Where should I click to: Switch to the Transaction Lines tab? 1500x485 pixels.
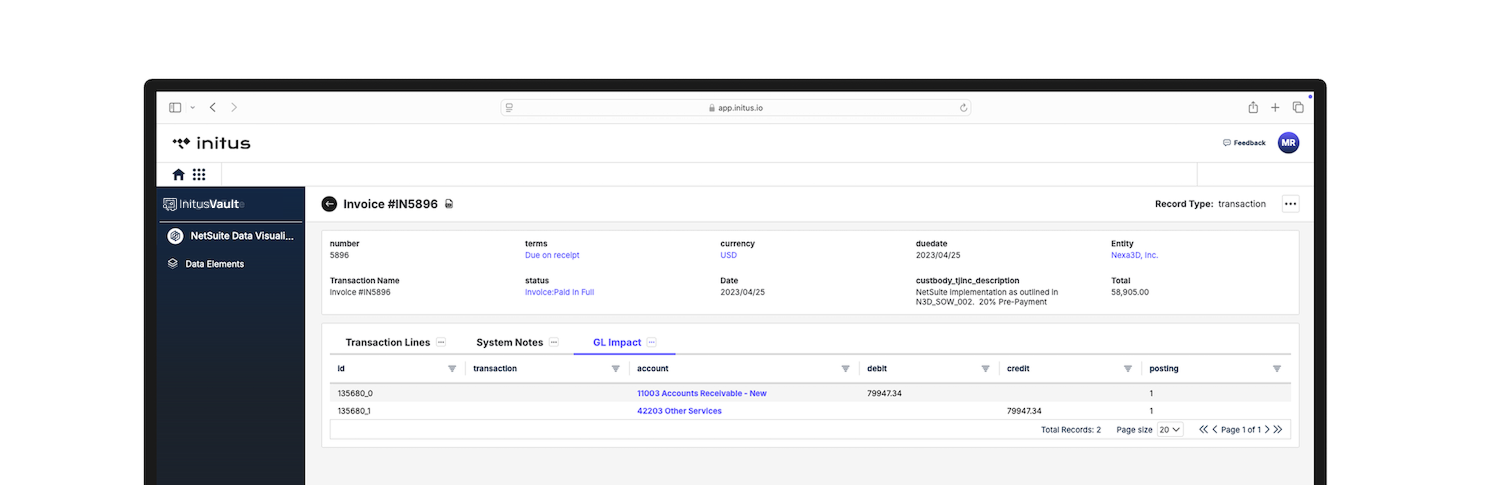tap(388, 342)
